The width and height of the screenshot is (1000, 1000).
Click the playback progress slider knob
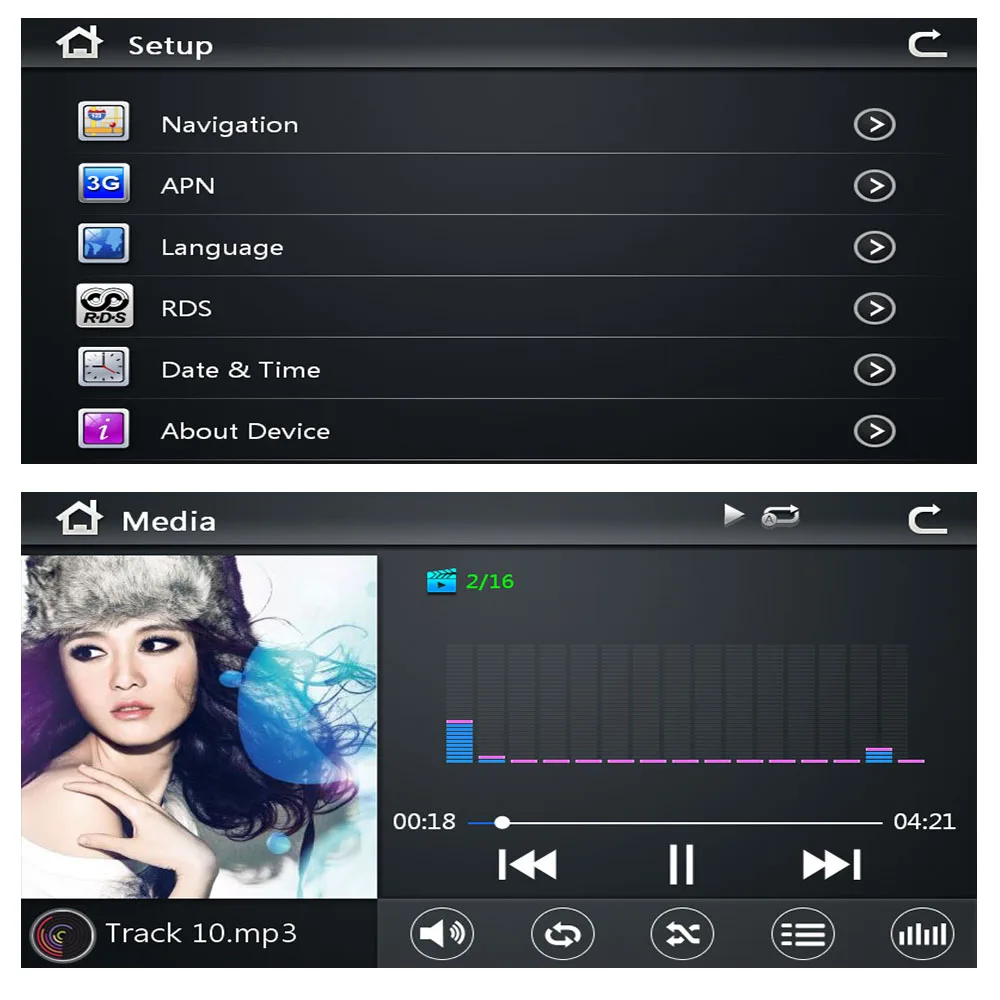point(502,822)
